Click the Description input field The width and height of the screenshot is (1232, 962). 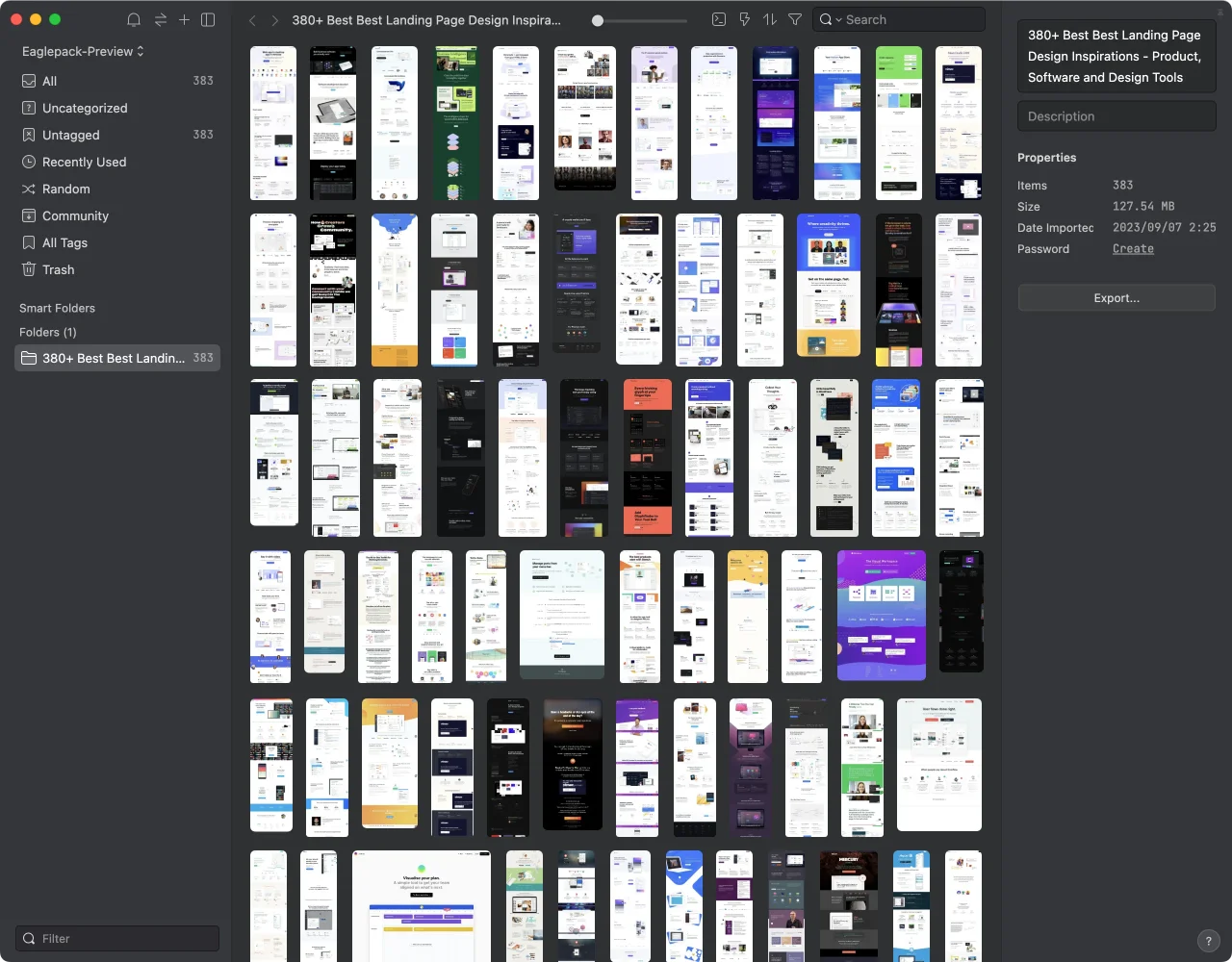(x=1116, y=116)
